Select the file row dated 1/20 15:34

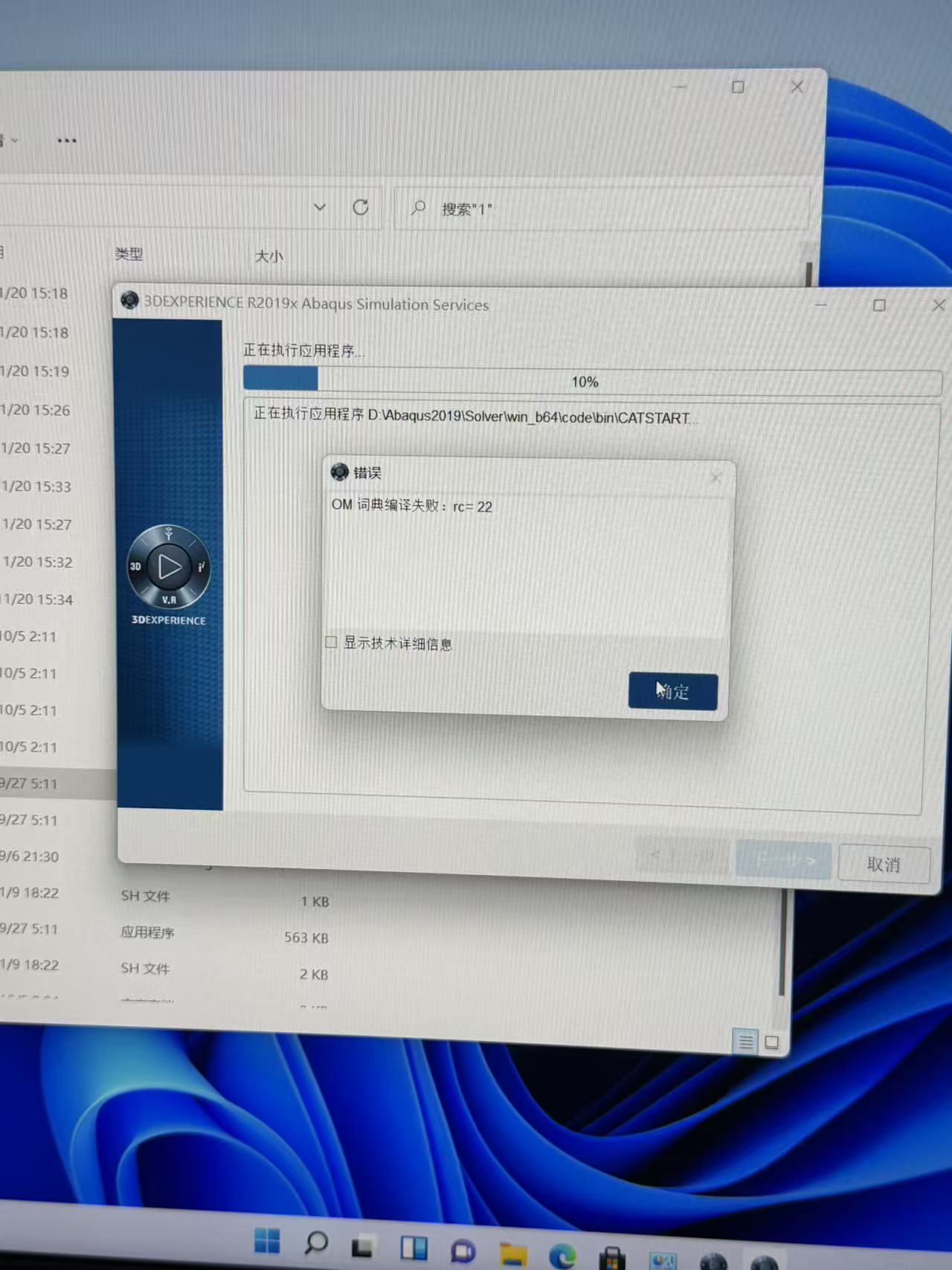[x=37, y=599]
